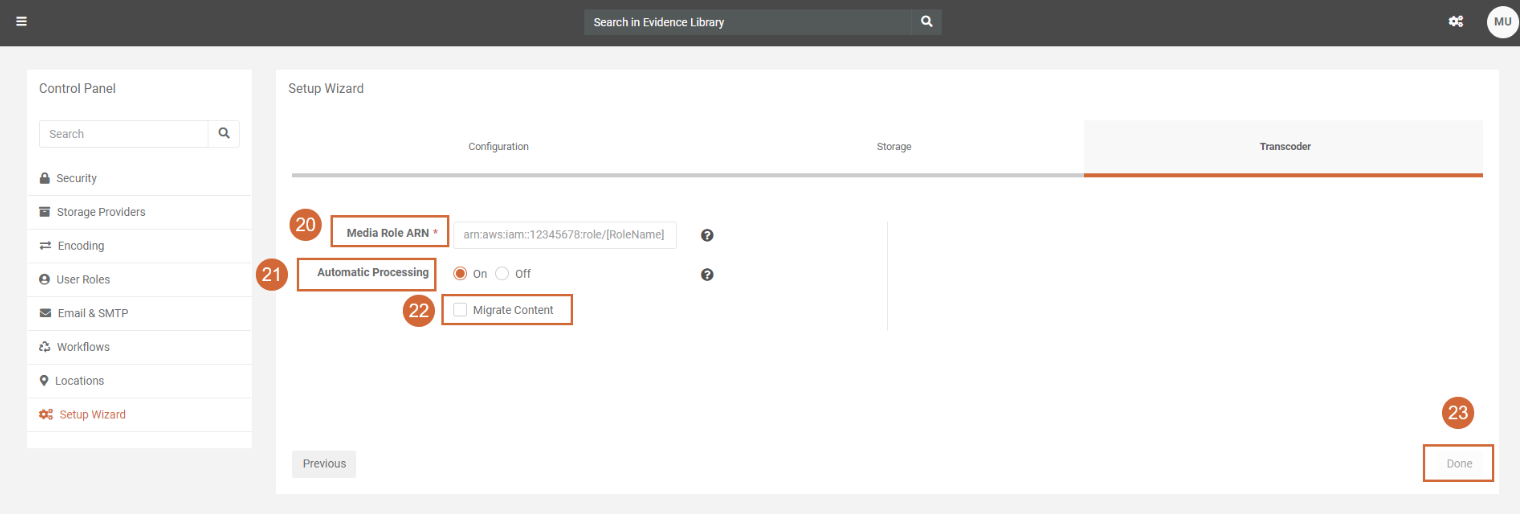Click the magnifier icon in Evidence Library search
Image resolution: width=1520 pixels, height=514 pixels.
click(x=926, y=22)
